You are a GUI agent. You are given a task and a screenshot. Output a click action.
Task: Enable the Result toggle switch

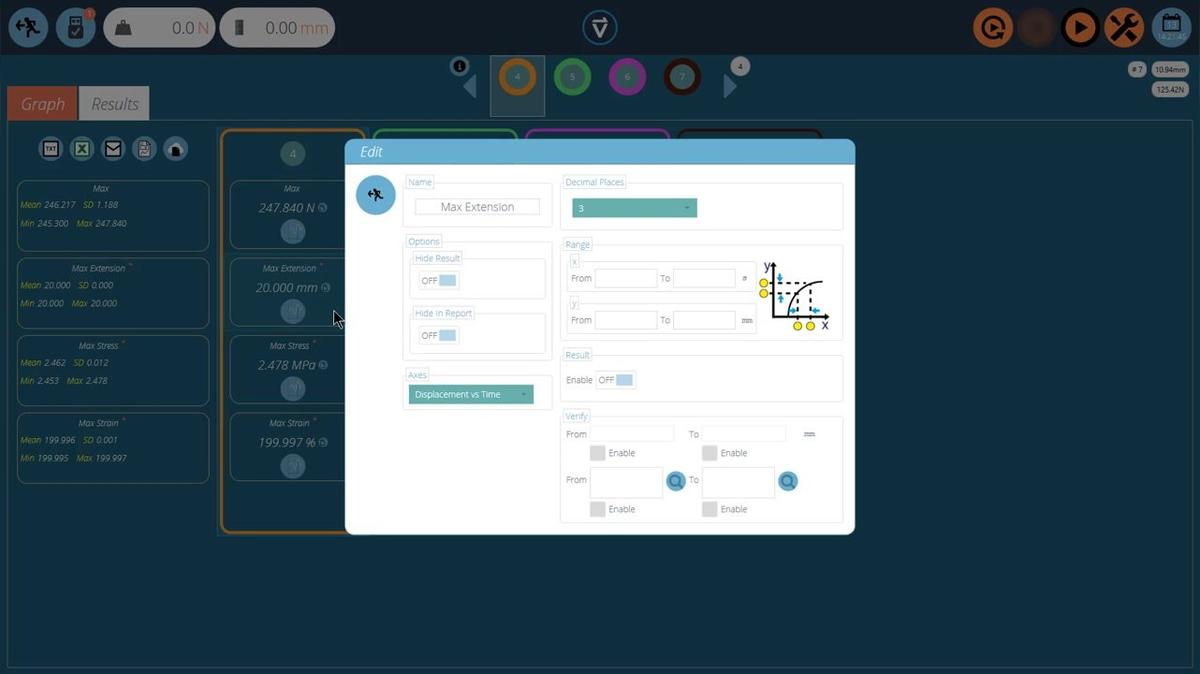(615, 380)
